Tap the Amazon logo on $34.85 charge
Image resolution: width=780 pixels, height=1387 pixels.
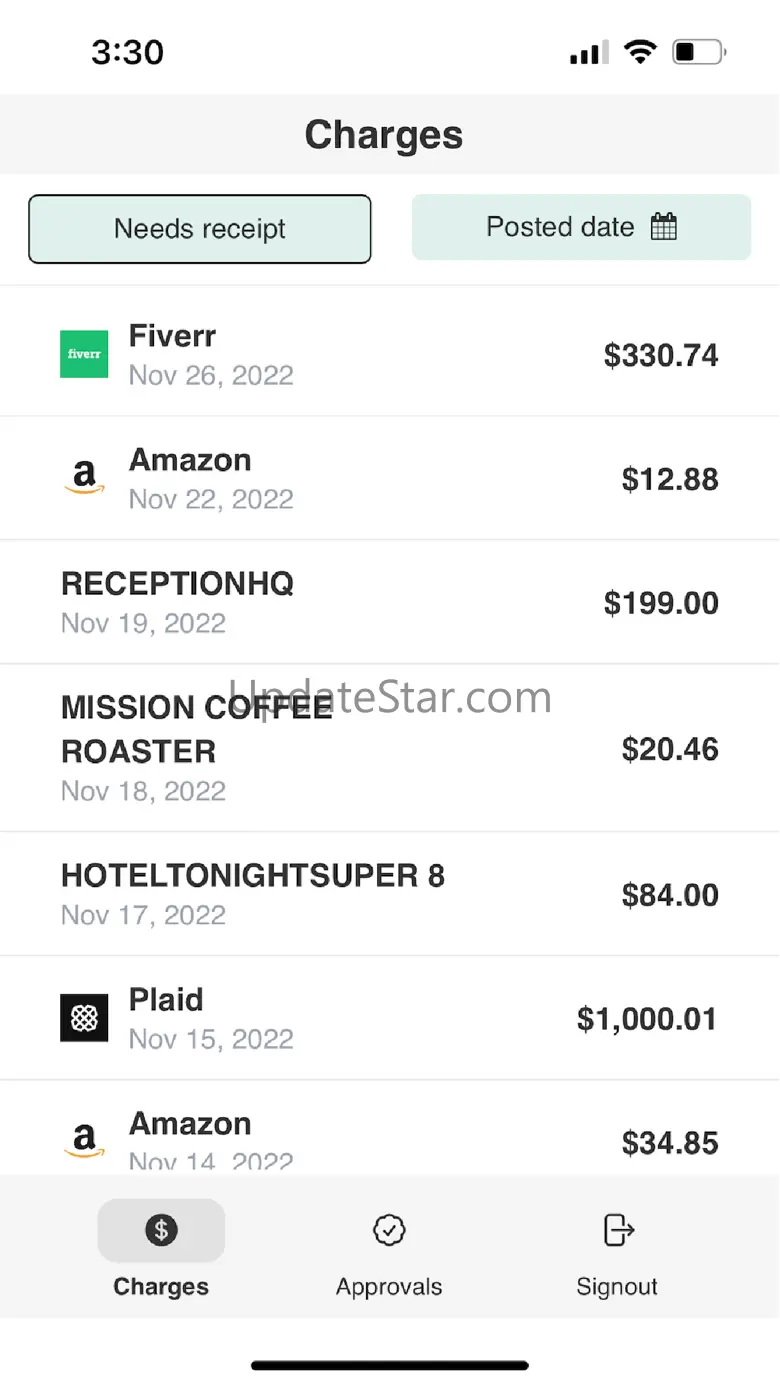pyautogui.click(x=84, y=1141)
